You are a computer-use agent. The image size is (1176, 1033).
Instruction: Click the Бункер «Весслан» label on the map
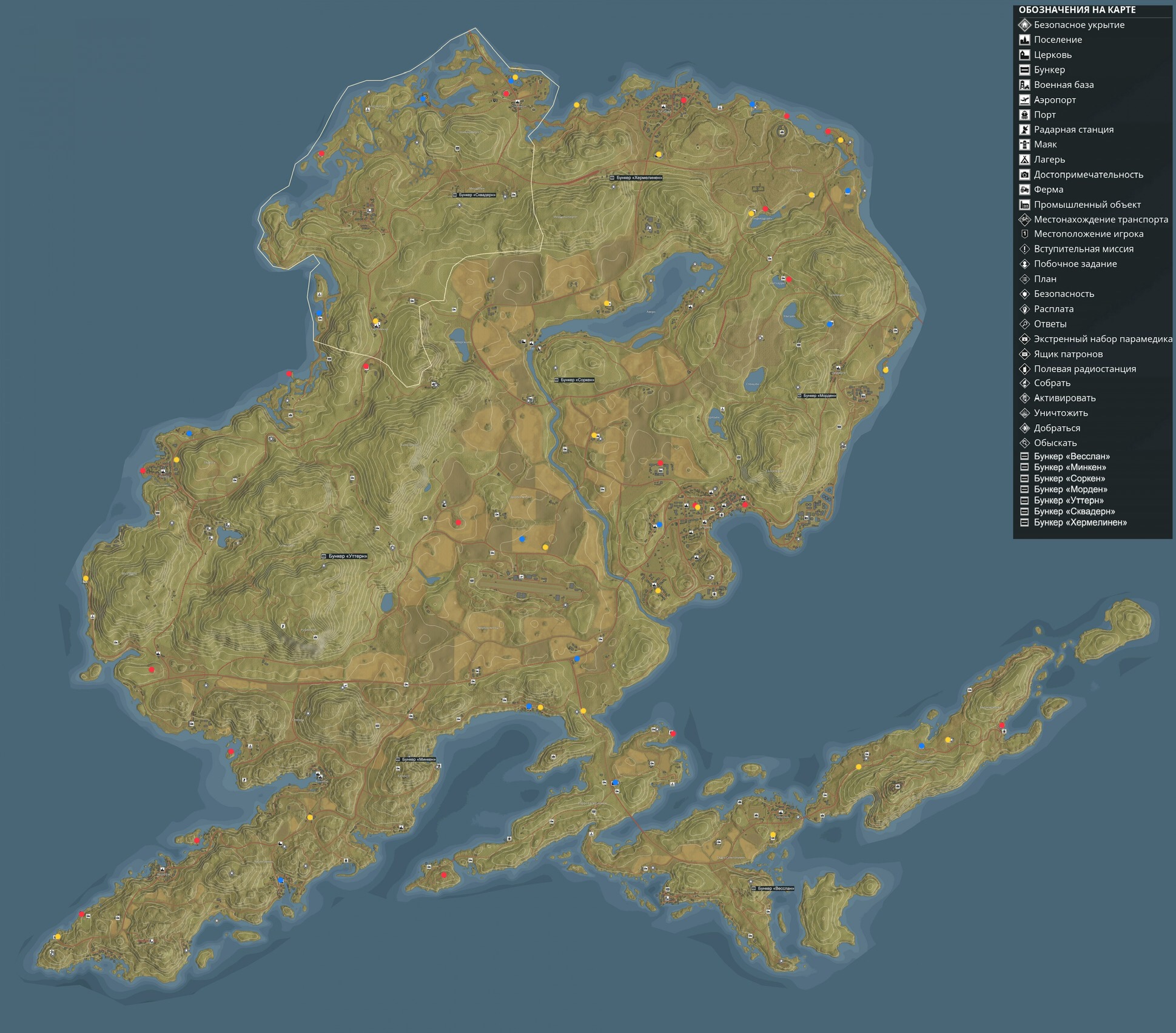point(773,888)
